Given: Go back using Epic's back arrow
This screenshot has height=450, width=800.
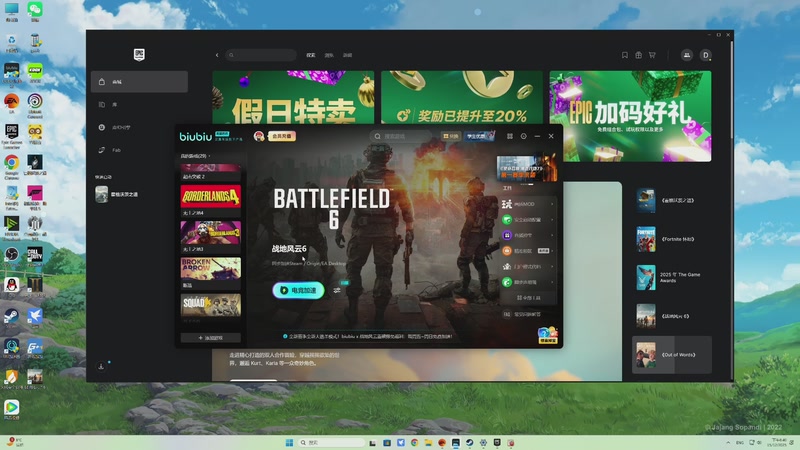Looking at the screenshot, I should coord(217,55).
